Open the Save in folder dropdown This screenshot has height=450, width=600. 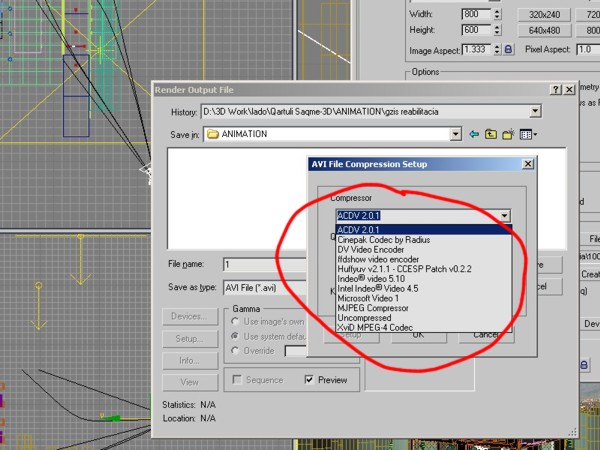coord(455,134)
